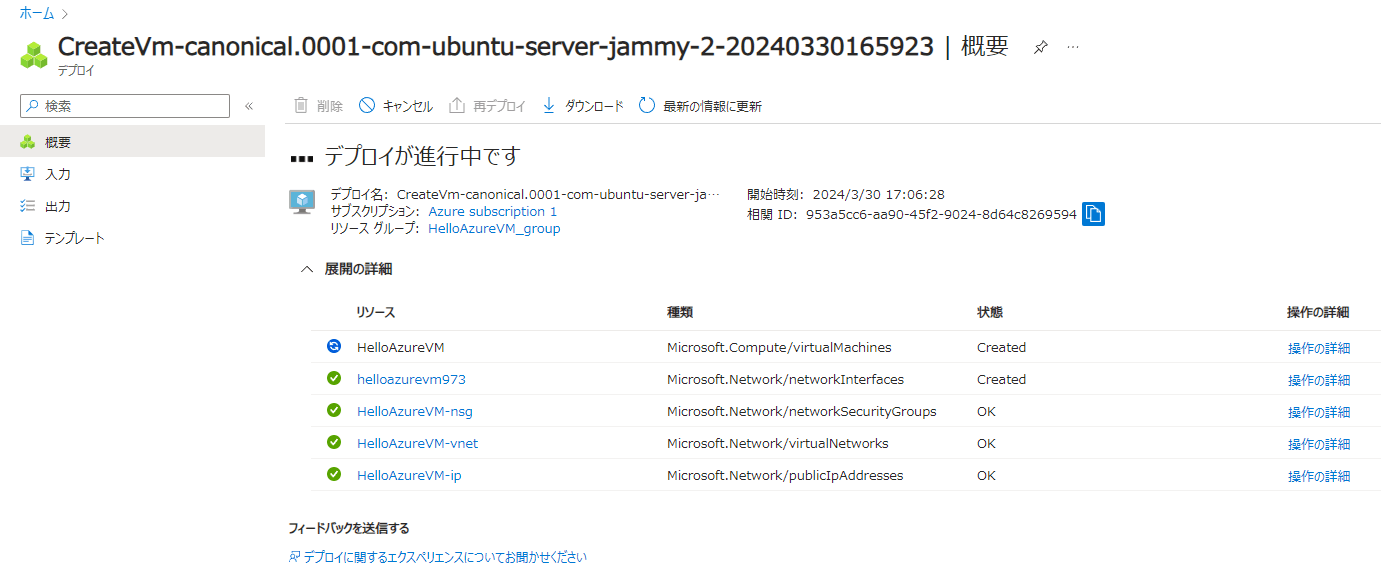Click the デプロイが進行中です heading
This screenshot has height=581, width=1381.
(x=423, y=157)
